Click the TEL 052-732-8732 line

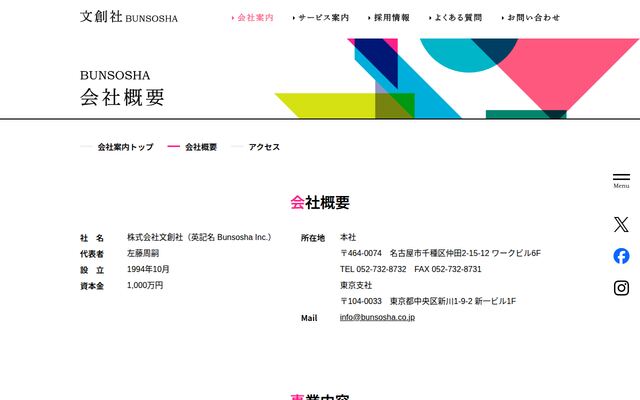(x=411, y=269)
